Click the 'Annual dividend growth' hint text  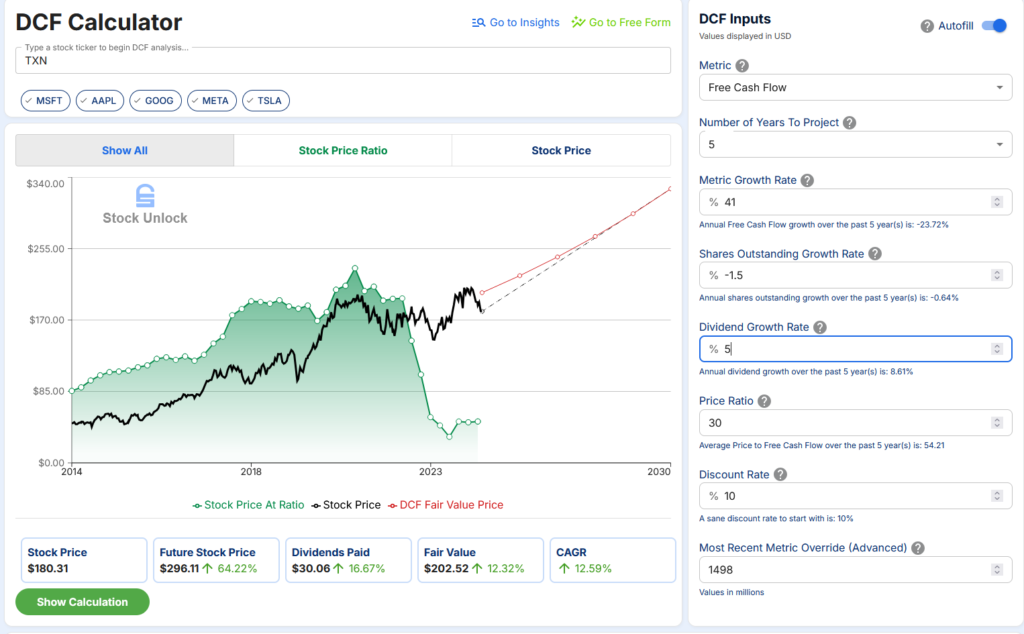coord(806,372)
